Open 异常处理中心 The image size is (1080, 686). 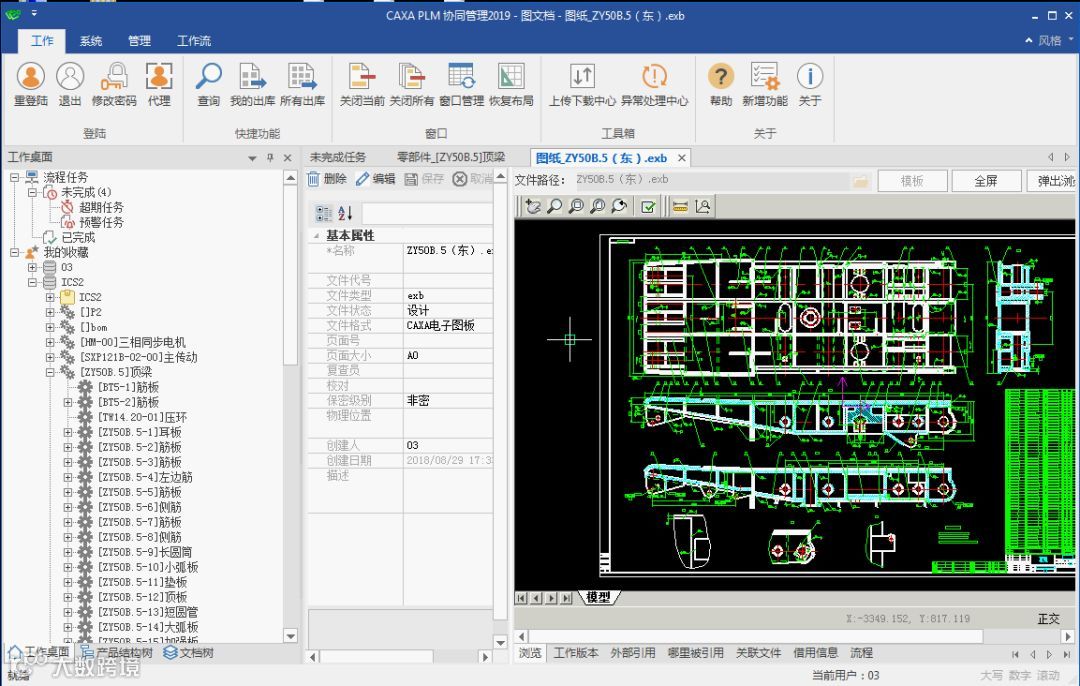(654, 84)
